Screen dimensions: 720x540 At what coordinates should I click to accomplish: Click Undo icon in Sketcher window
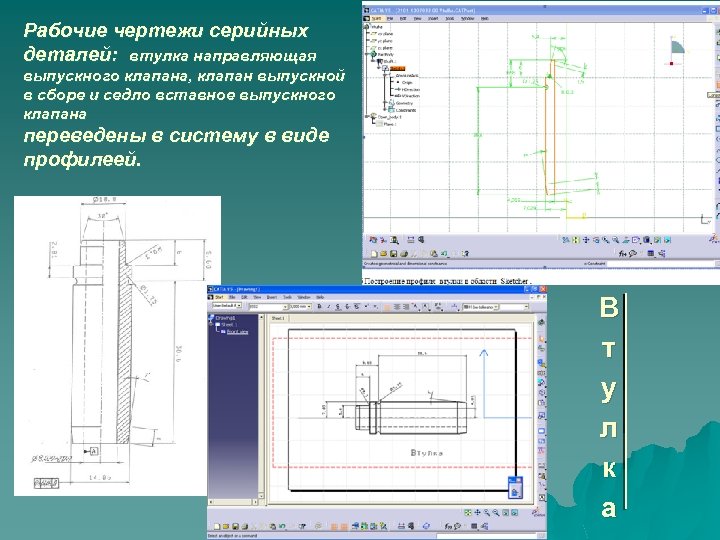[444, 253]
